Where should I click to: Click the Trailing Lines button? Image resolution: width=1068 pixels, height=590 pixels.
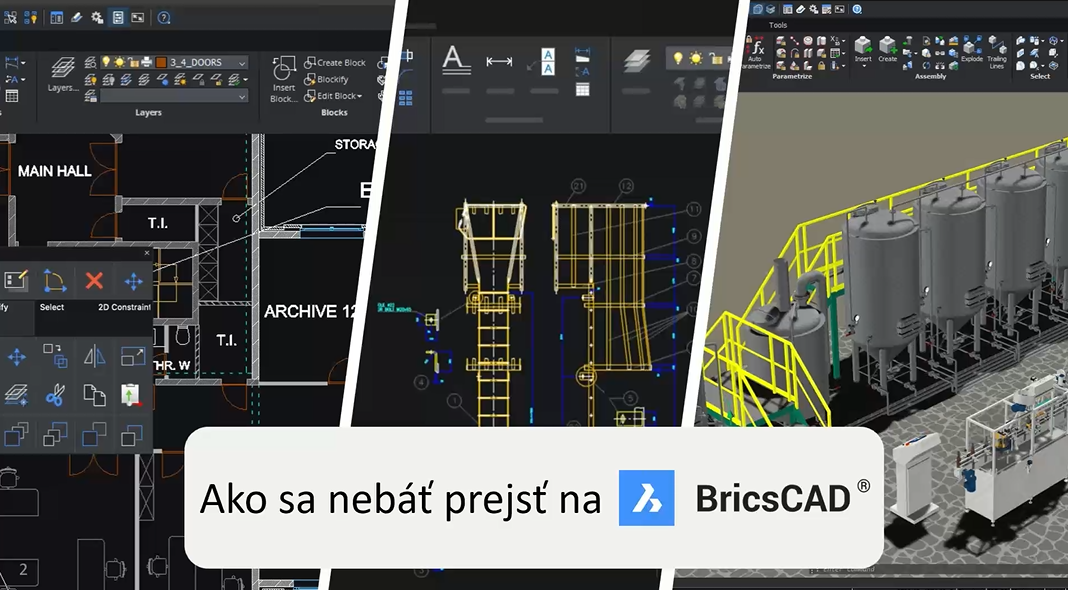[x=996, y=52]
